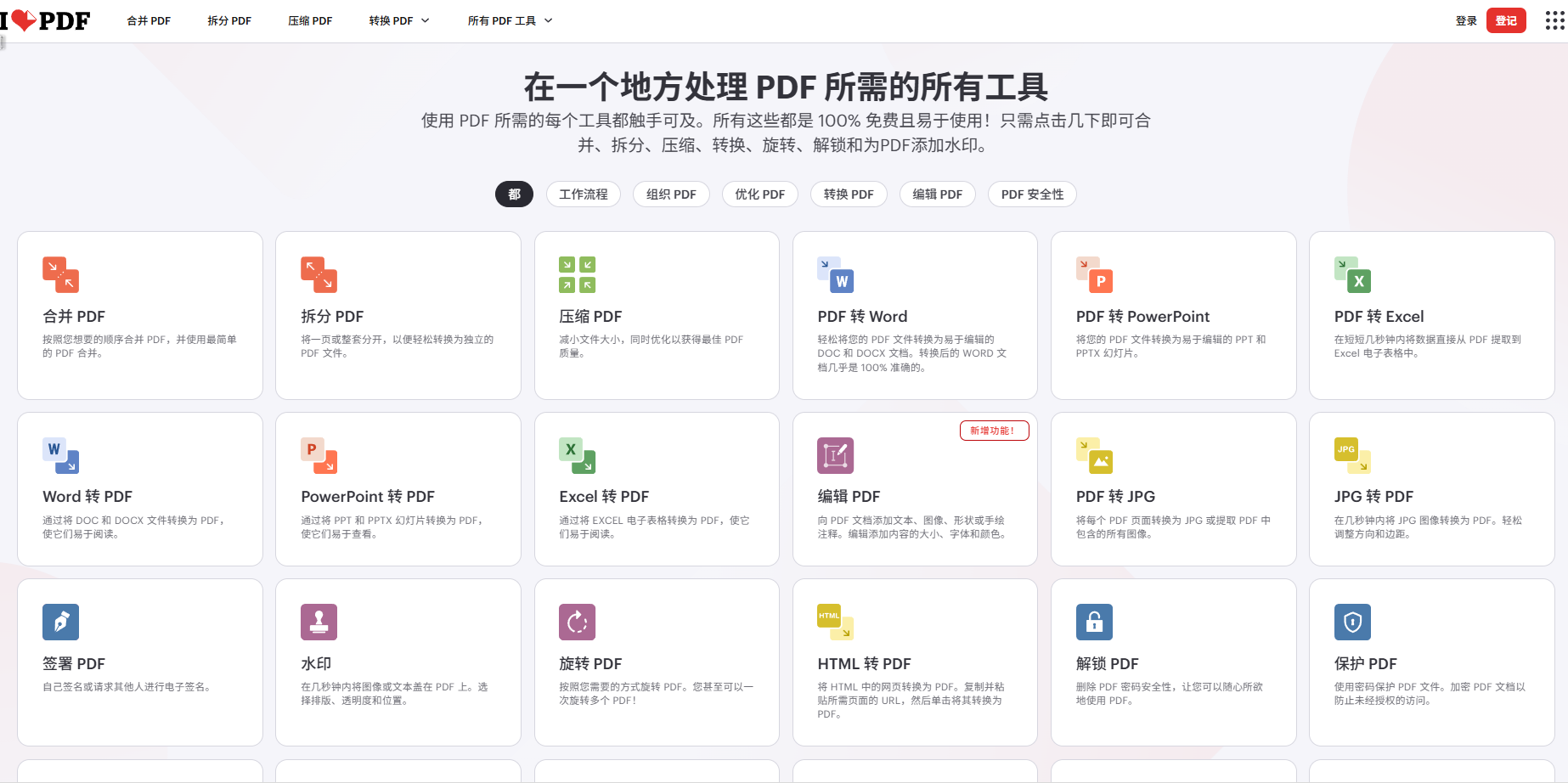Open the apps grid menu icon
Screen dimensions: 1568x783
[x=1554, y=20]
